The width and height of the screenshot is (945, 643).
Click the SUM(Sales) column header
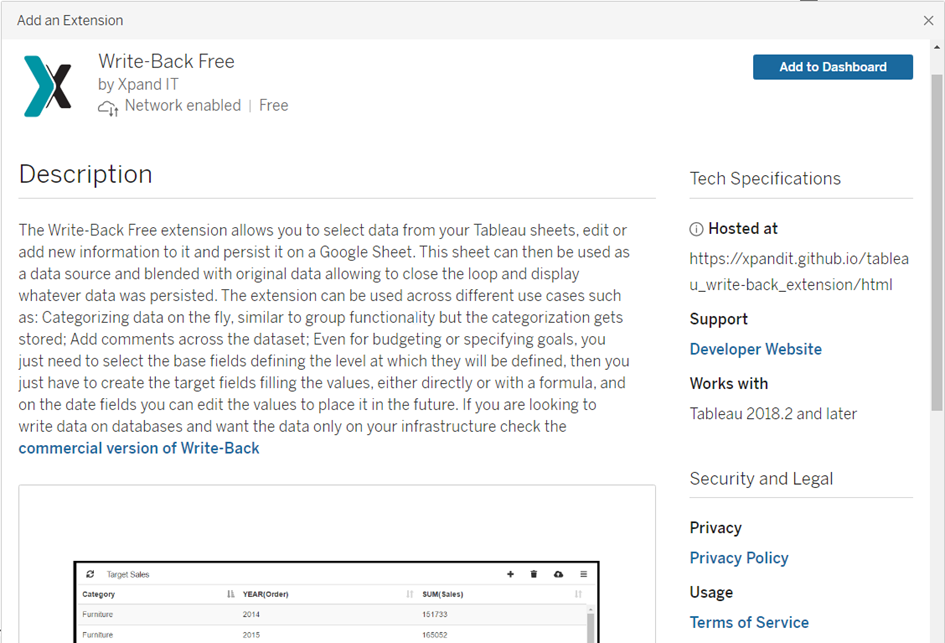click(443, 594)
